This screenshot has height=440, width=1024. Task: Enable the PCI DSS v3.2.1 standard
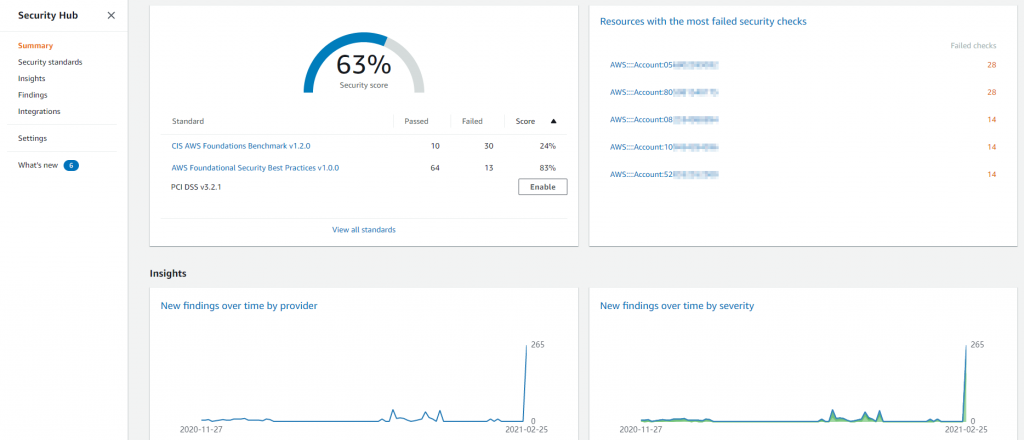tap(543, 187)
